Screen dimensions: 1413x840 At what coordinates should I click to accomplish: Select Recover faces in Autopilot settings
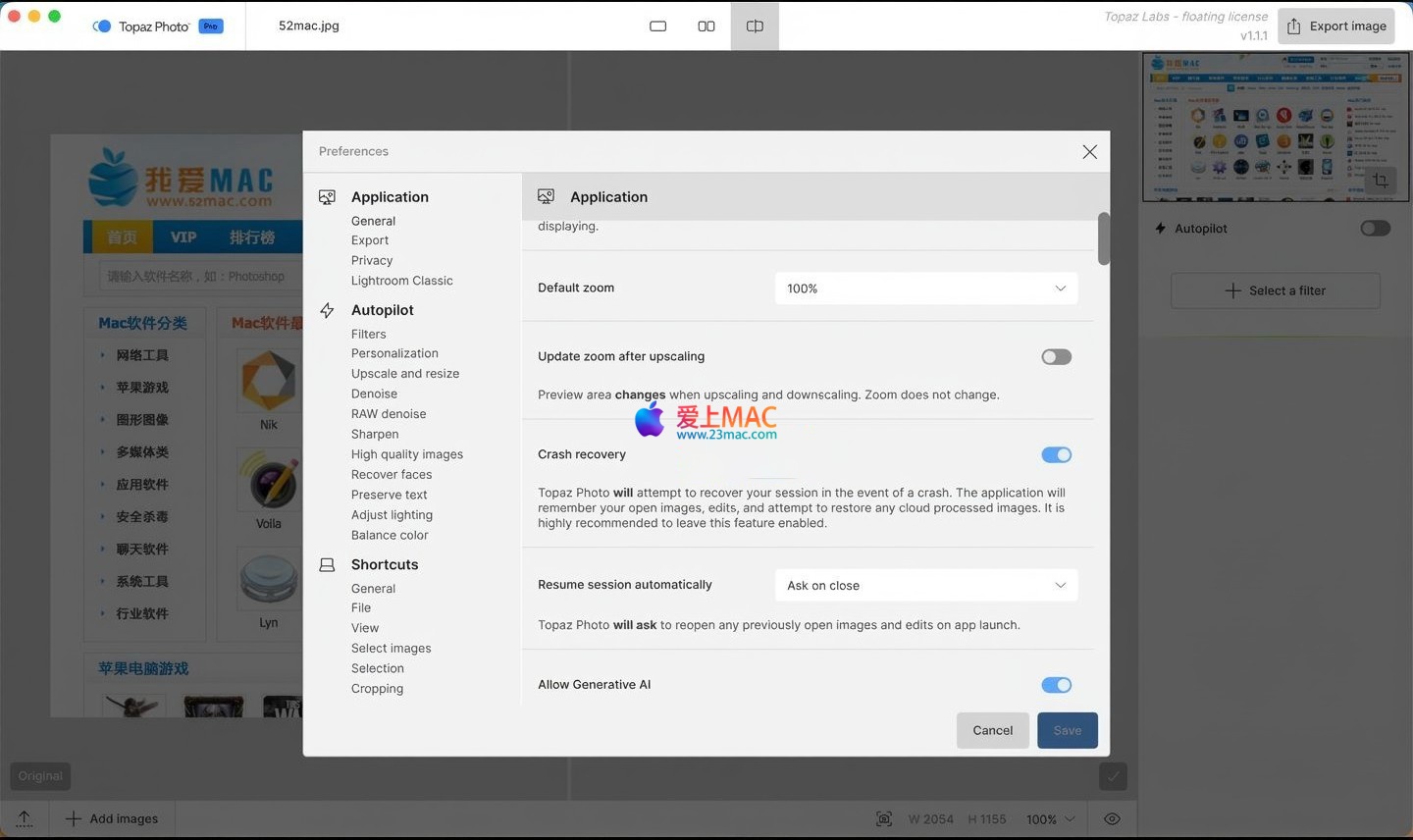[x=391, y=475]
